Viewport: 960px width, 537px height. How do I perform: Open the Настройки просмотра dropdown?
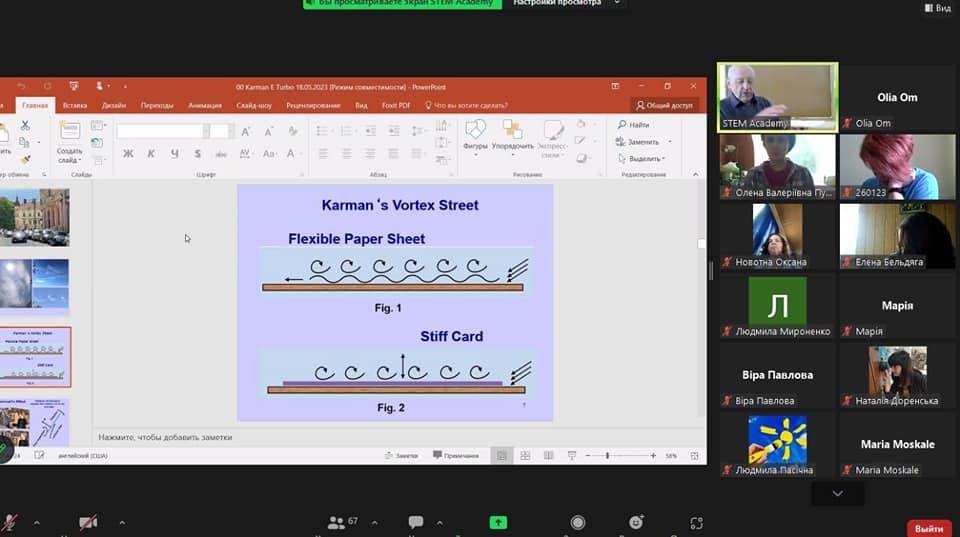pos(563,3)
